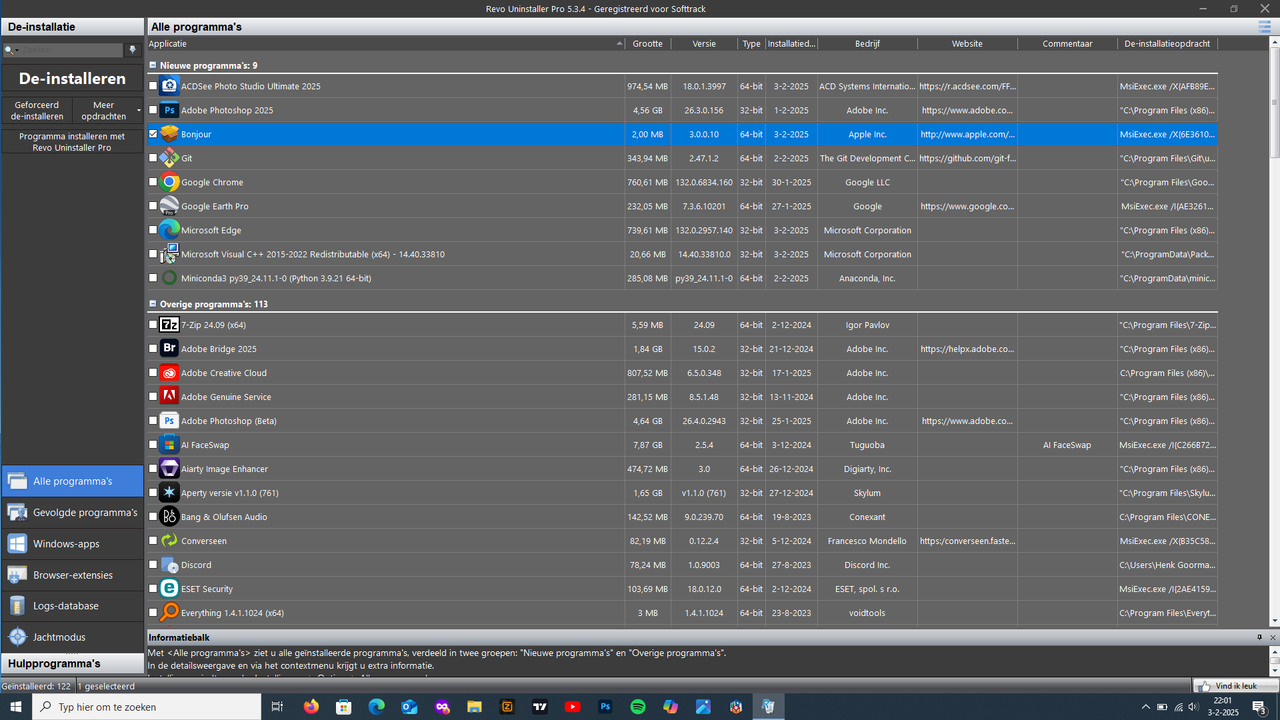This screenshot has height=720, width=1280.
Task: Open Alle programma's in sidebar
Action: [x=72, y=481]
